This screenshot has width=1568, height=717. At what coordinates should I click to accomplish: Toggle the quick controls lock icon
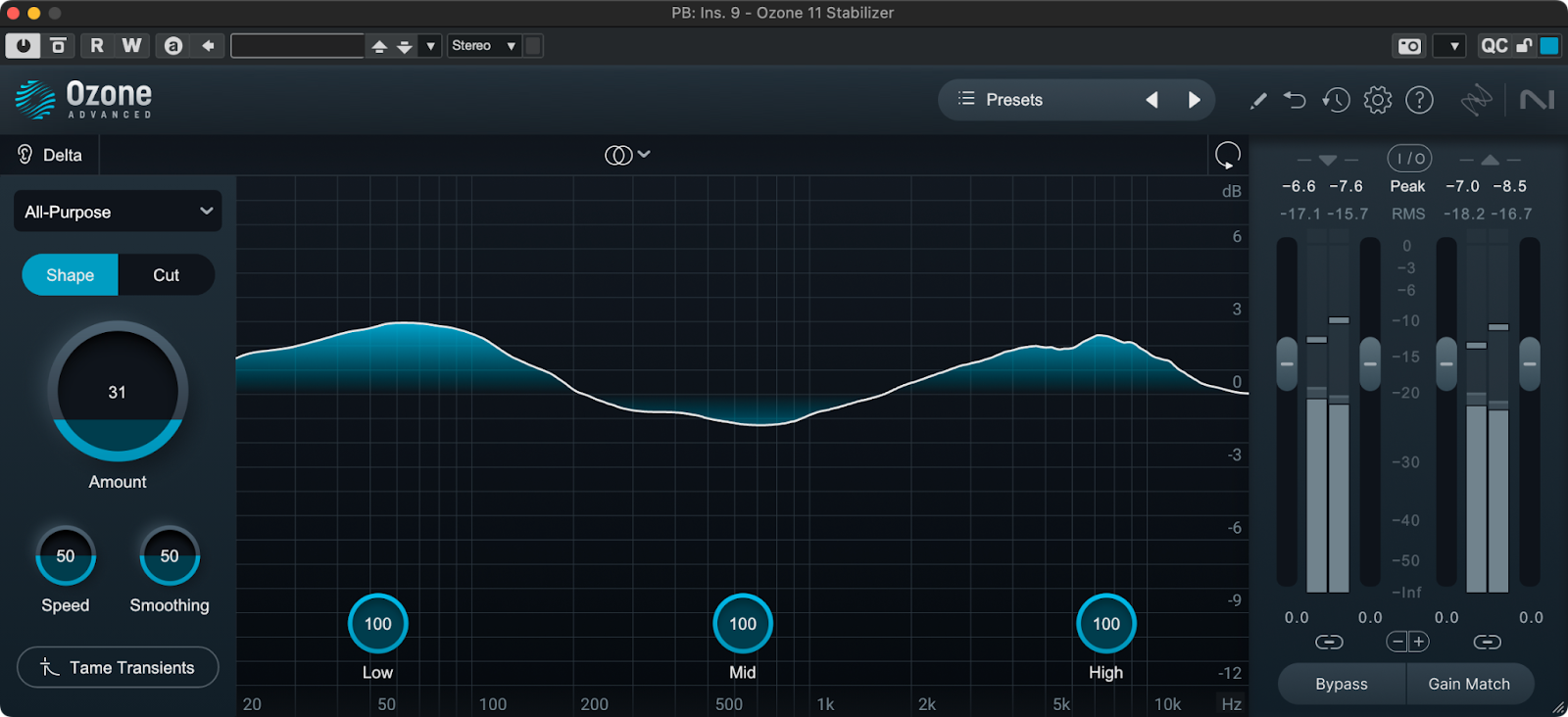coord(1524,46)
